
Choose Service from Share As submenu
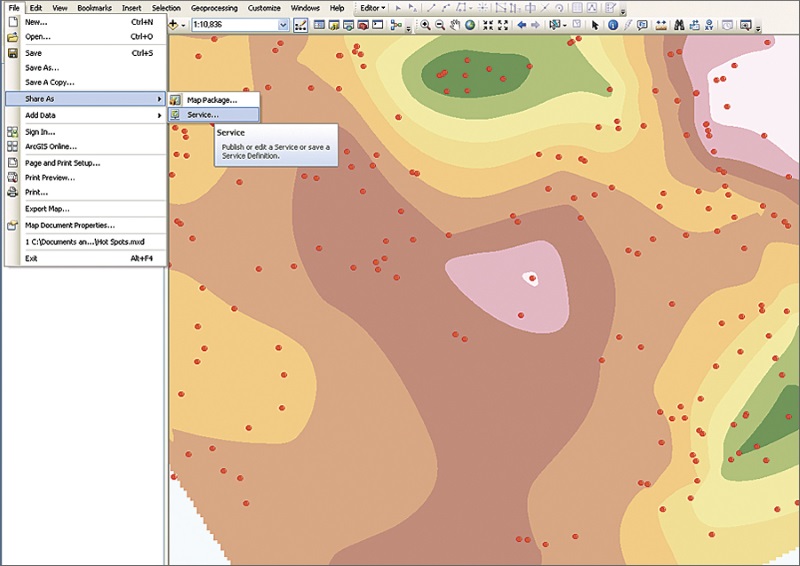pos(202,115)
